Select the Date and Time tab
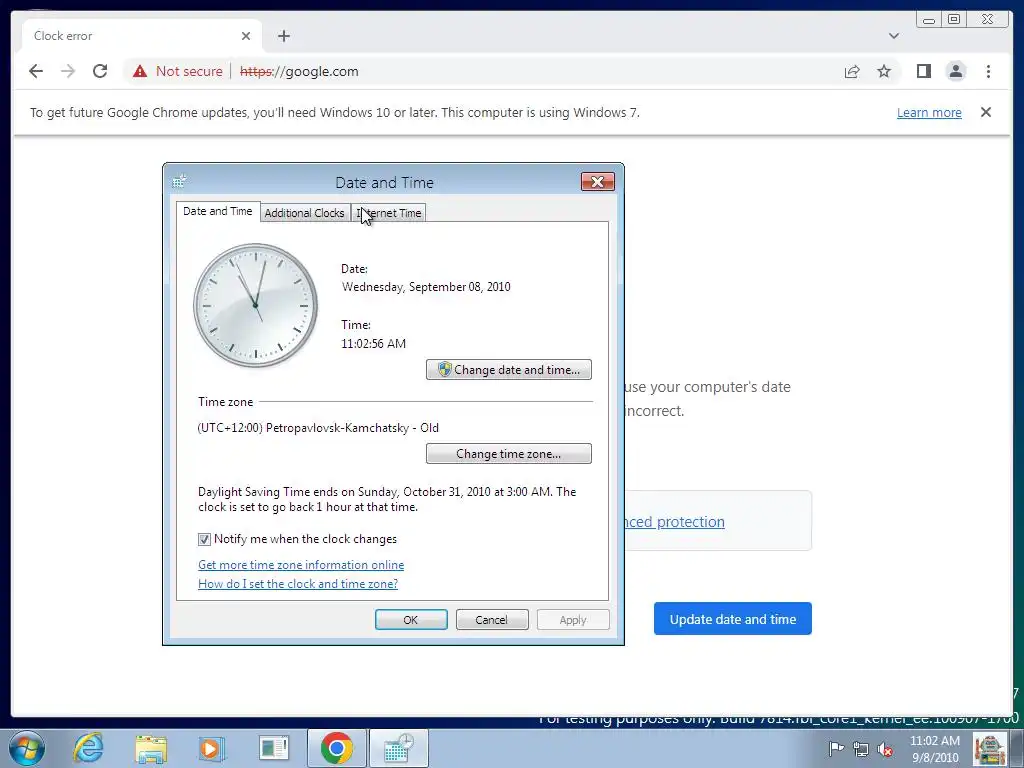Screen dimensions: 1024x768 tap(217, 211)
